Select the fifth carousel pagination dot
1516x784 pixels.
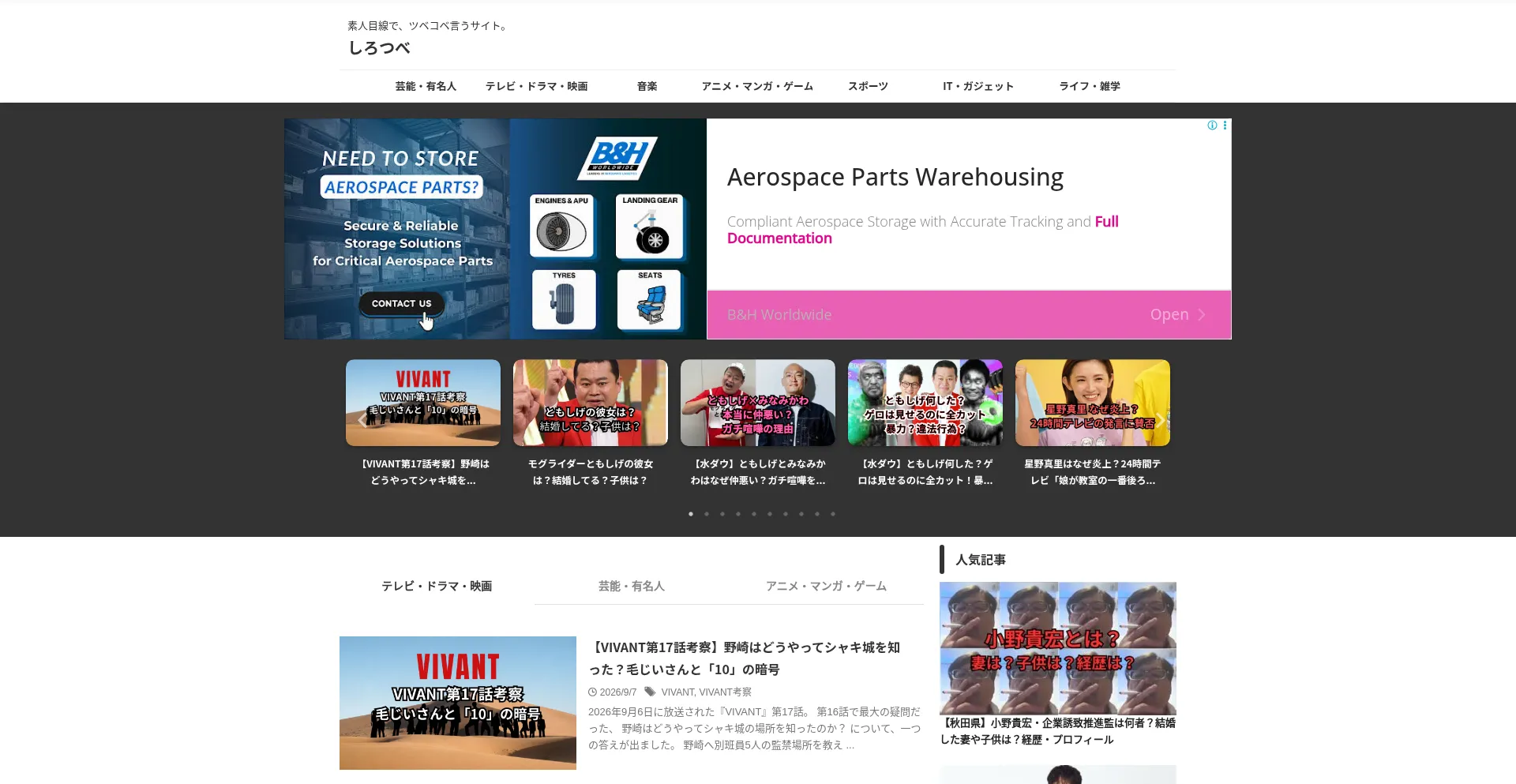pyautogui.click(x=754, y=514)
